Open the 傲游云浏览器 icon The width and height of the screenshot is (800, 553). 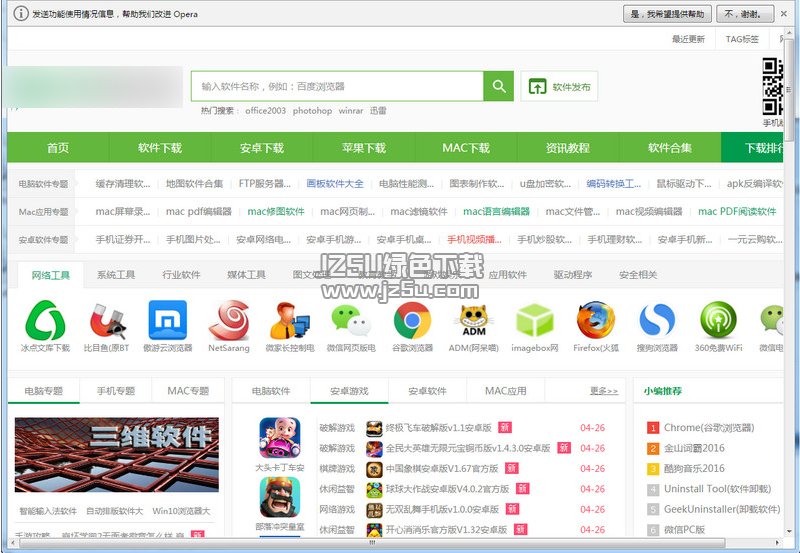[167, 320]
